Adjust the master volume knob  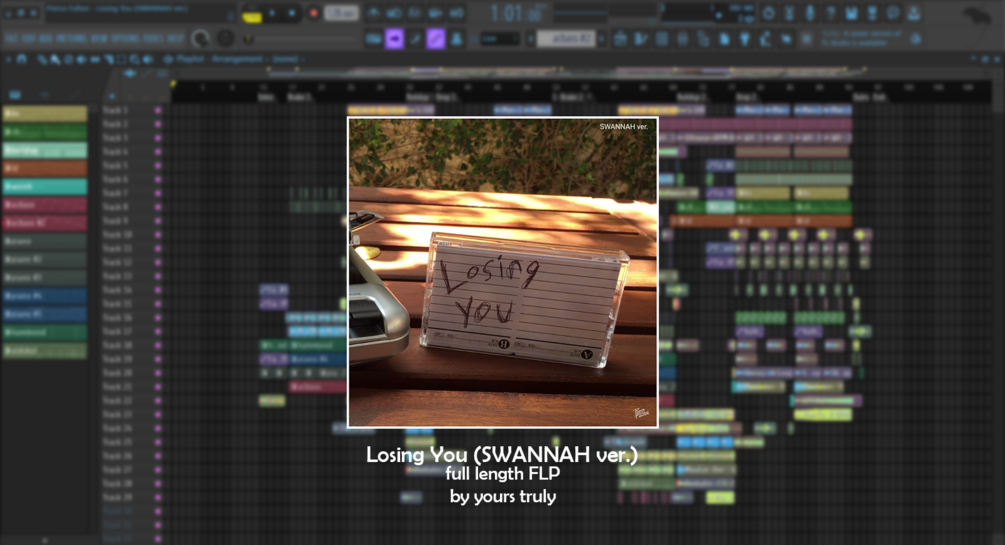click(201, 39)
